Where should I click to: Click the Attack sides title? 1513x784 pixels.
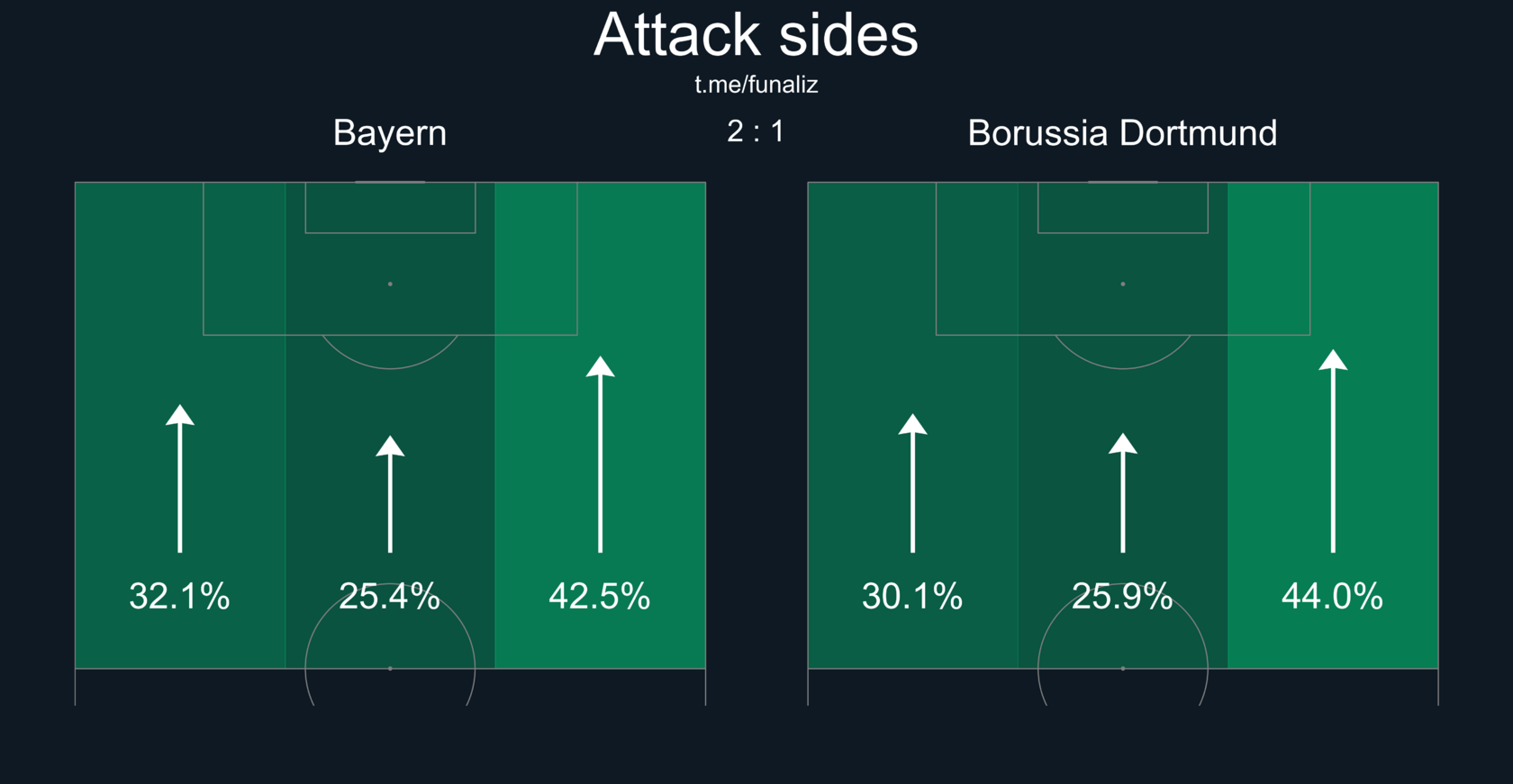[x=756, y=35]
